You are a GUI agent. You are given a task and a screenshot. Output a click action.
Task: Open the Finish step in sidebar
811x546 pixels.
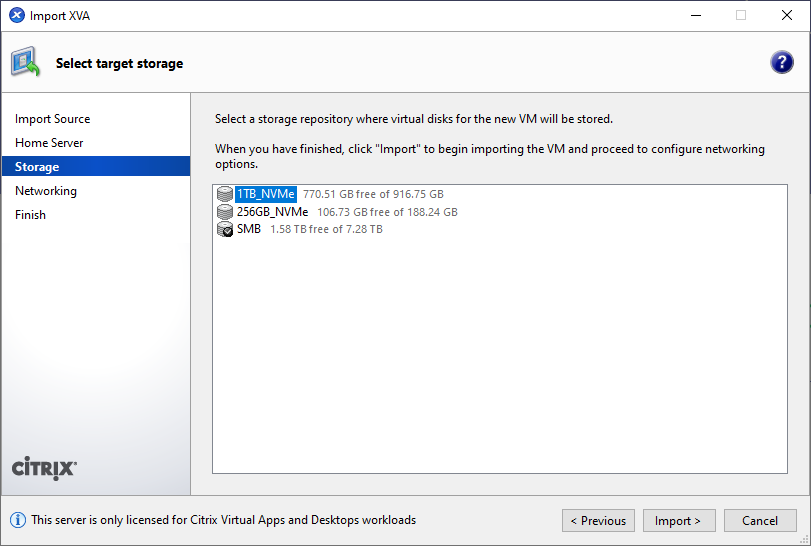pos(30,215)
